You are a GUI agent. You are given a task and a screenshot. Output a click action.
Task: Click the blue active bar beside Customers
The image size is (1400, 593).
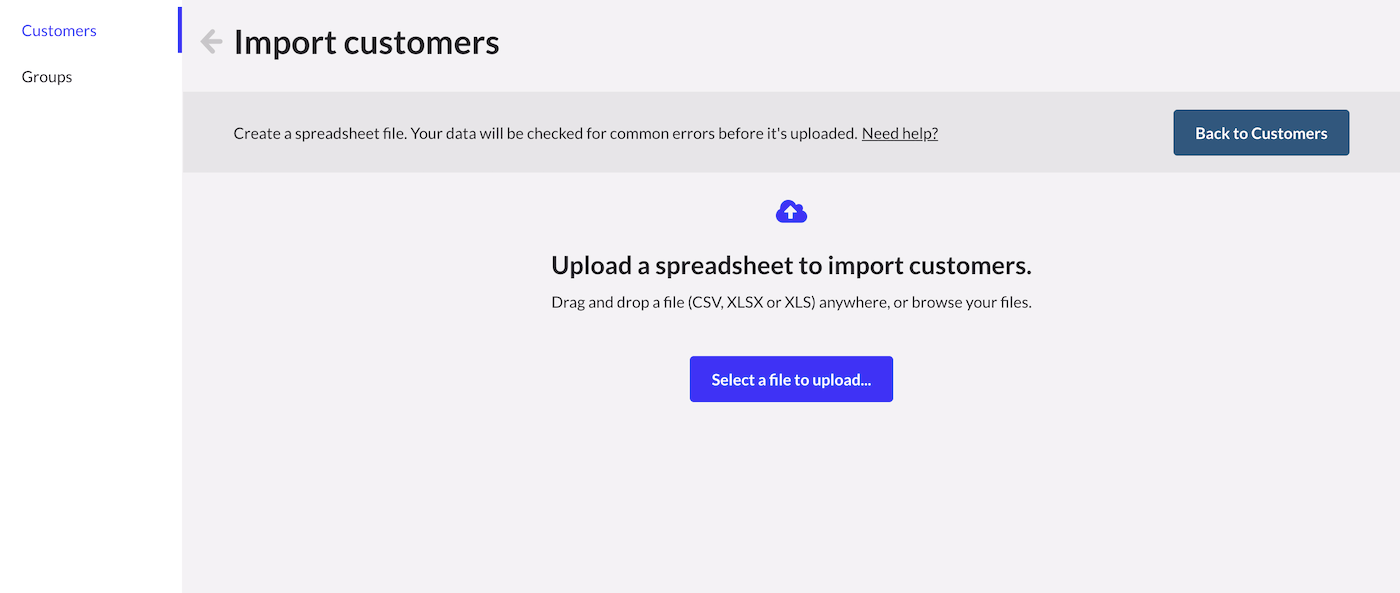click(180, 30)
